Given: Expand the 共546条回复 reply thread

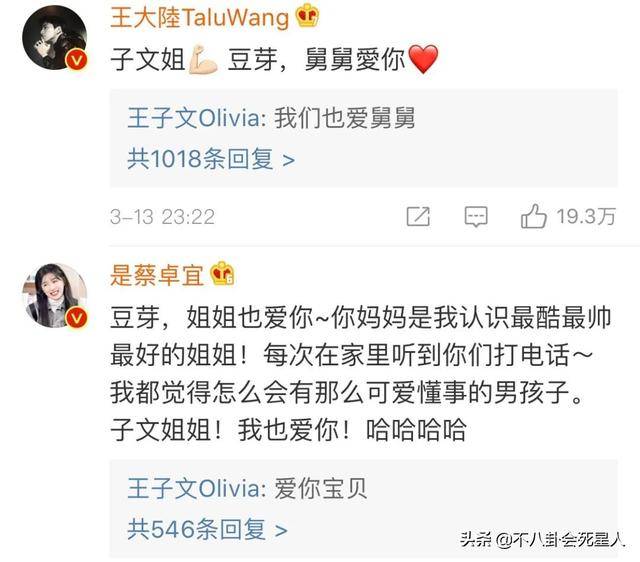Looking at the screenshot, I should point(207,529).
